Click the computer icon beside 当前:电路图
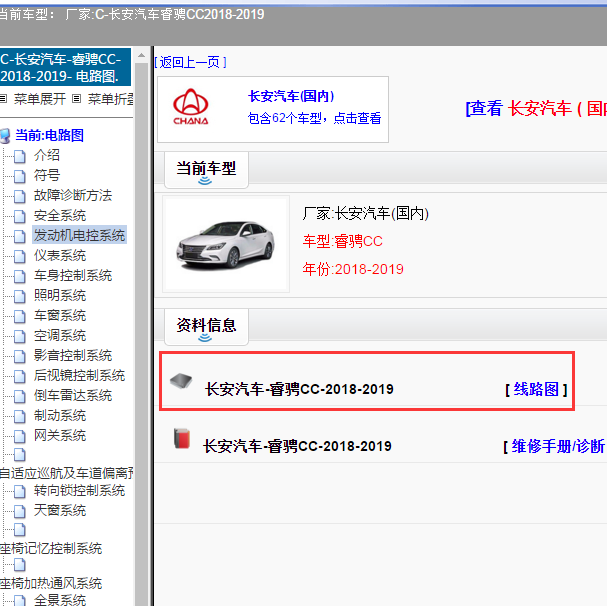 click(x=5, y=136)
